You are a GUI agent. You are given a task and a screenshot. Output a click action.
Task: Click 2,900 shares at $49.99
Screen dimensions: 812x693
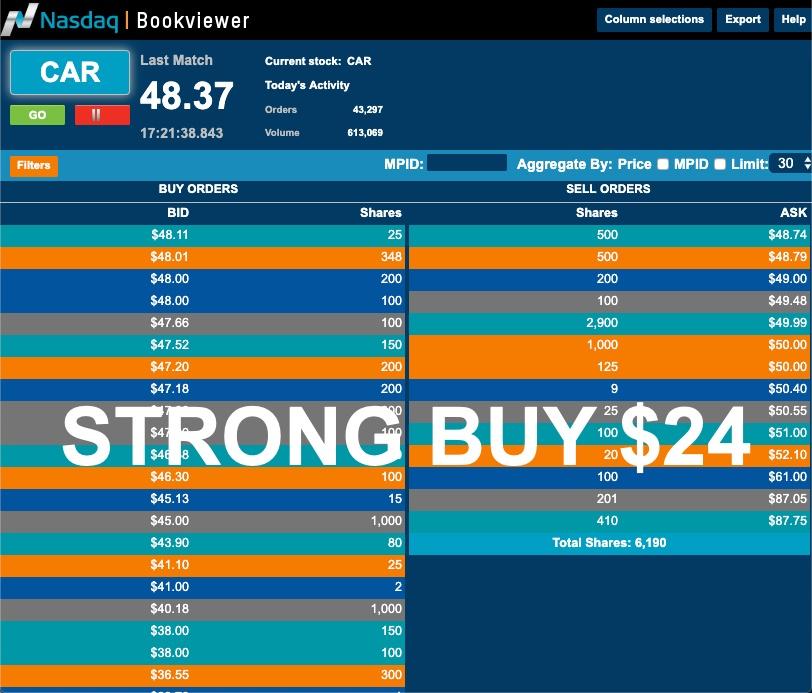click(x=602, y=323)
